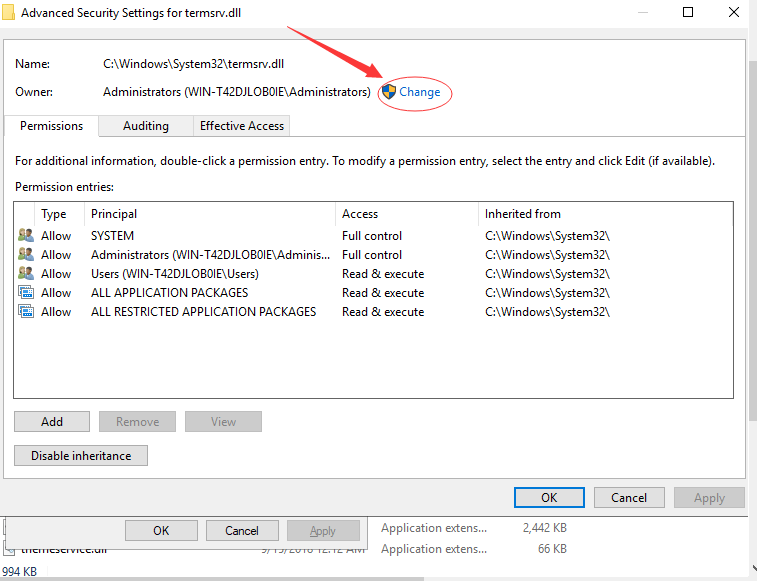Click the ALL RESTRICTED APPLICATION PACKAGES icon
The height and width of the screenshot is (581, 757).
pyautogui.click(x=25, y=312)
